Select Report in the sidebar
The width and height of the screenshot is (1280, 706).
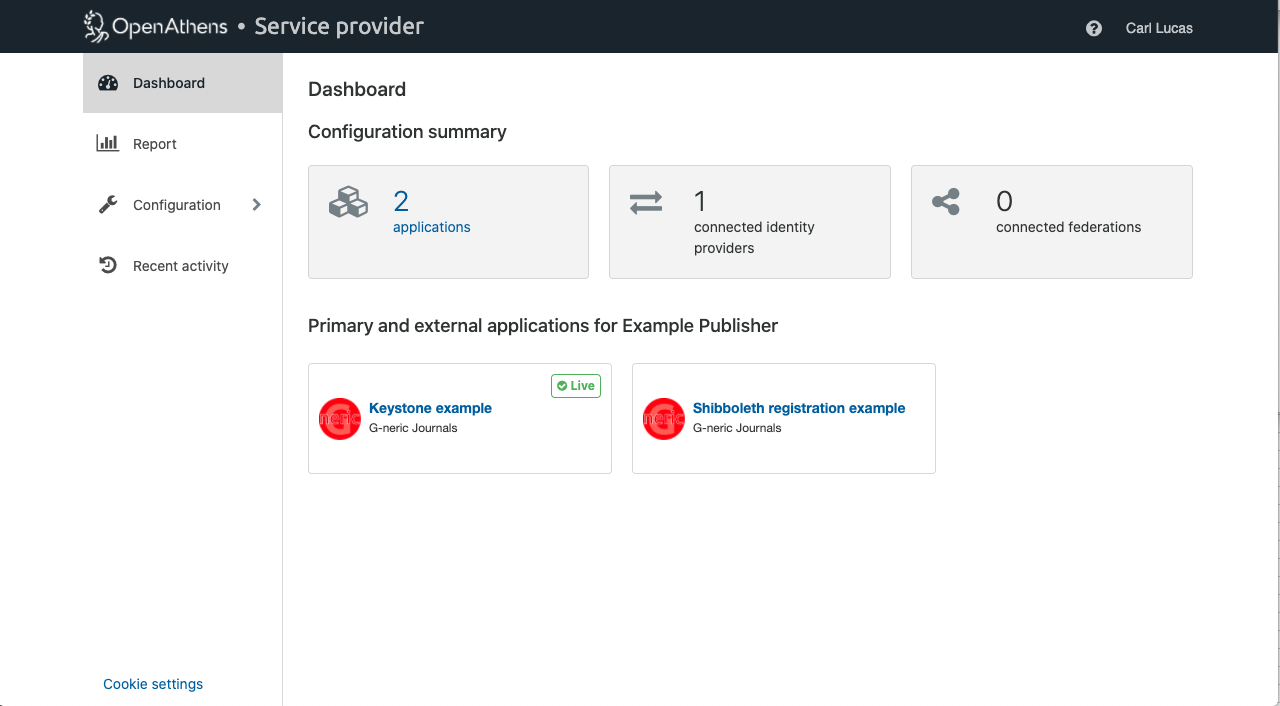pyautogui.click(x=155, y=144)
